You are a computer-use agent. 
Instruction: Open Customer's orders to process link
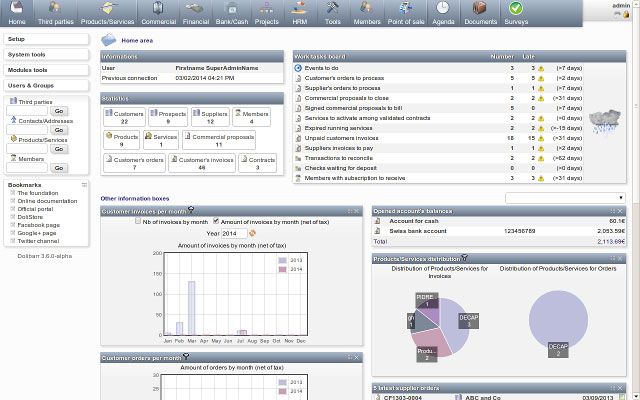point(344,78)
